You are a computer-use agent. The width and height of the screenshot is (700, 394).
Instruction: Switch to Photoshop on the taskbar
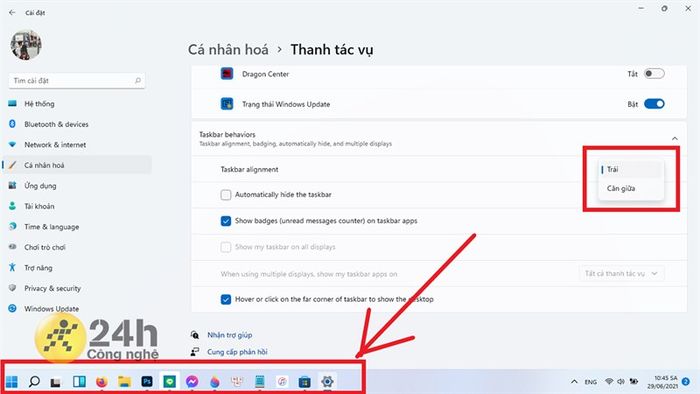(147, 382)
